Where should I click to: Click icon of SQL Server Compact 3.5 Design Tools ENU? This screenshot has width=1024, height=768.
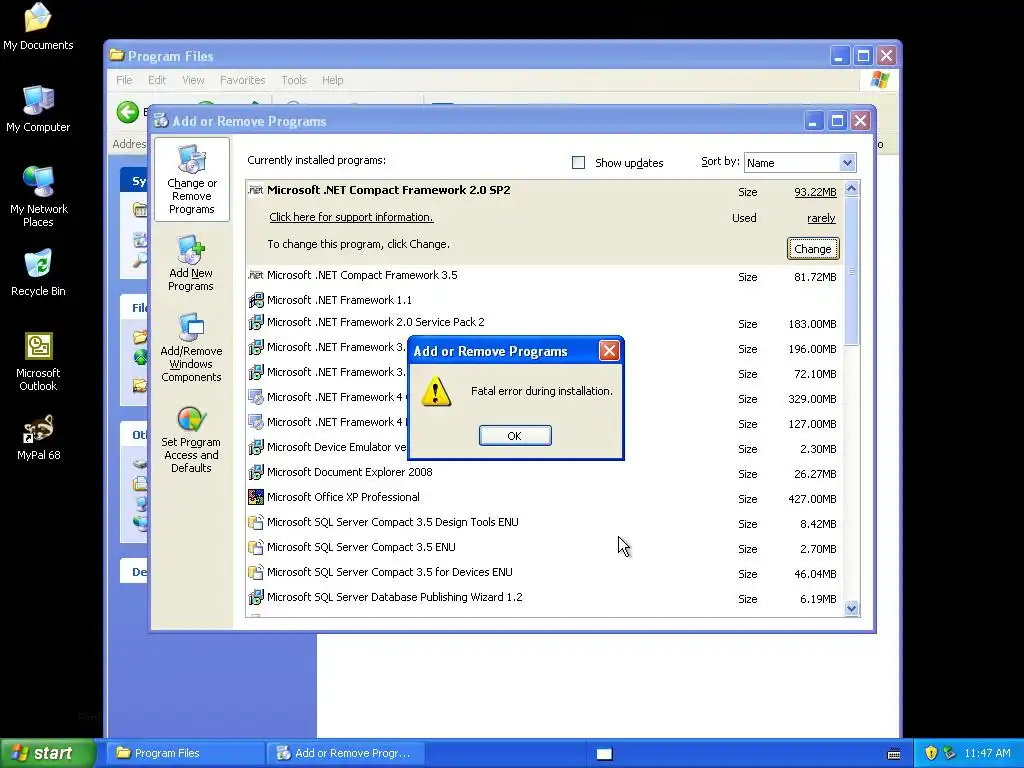coord(255,522)
